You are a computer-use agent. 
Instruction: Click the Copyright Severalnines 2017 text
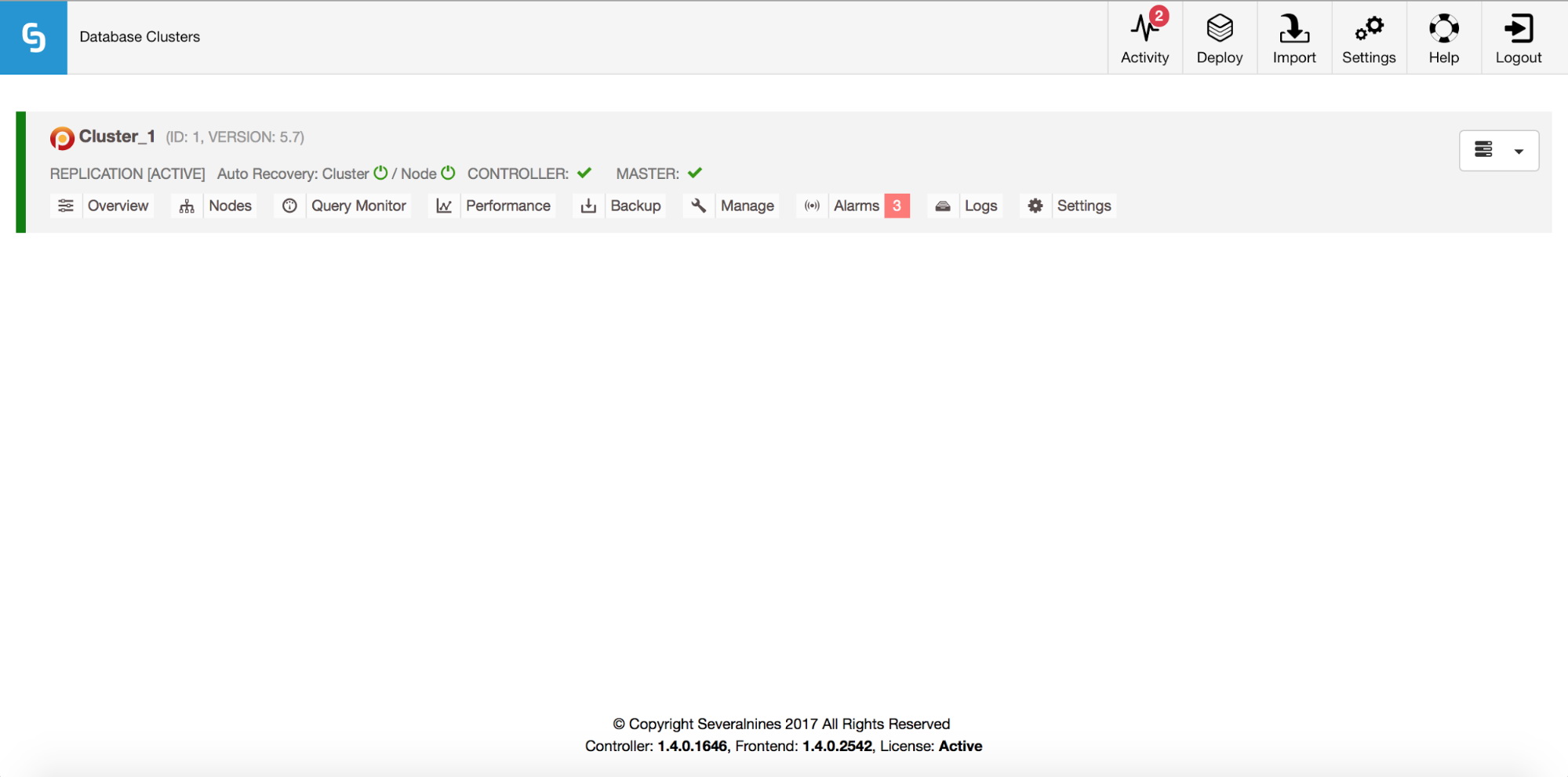click(781, 724)
